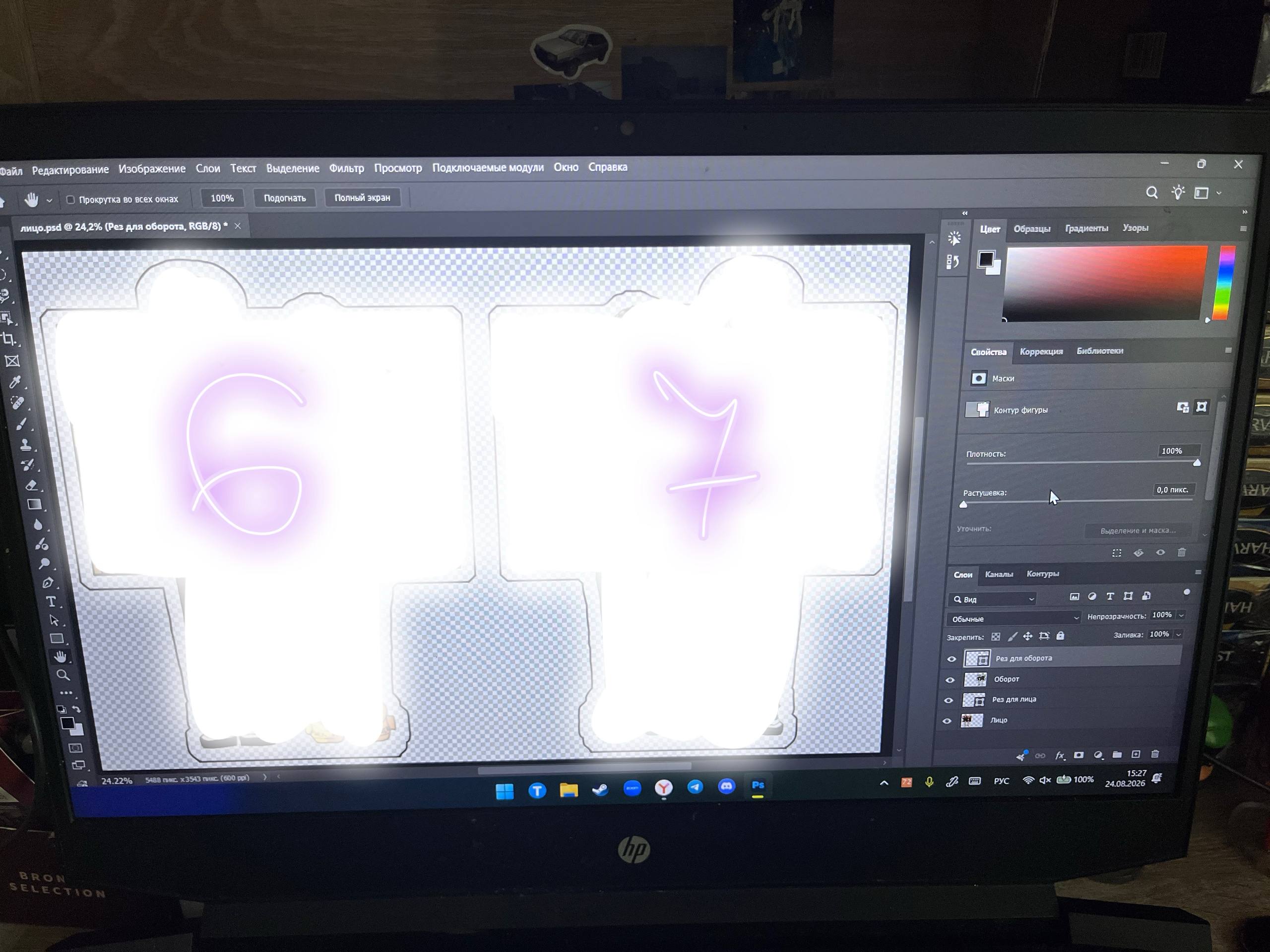
Task: Open the Layers panel options menu
Action: coord(1198,572)
